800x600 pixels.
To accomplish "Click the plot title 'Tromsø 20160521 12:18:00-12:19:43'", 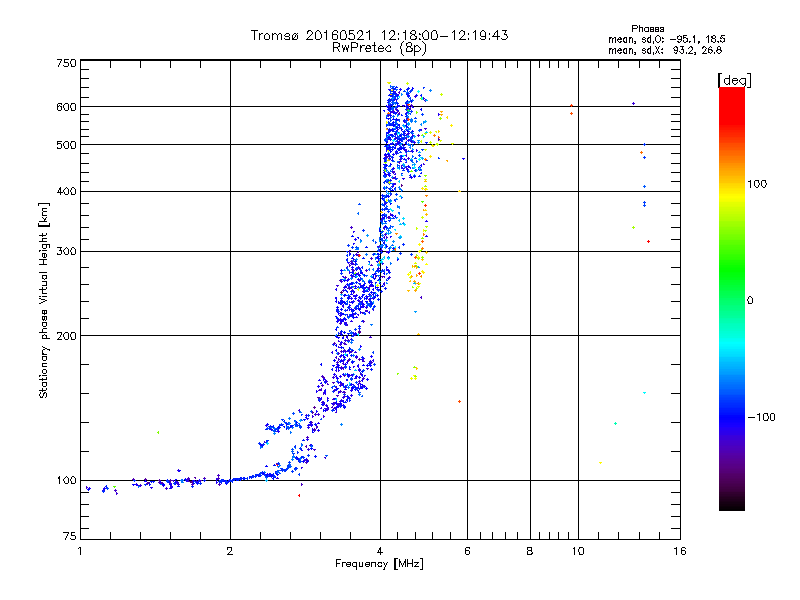I will (x=379, y=35).
